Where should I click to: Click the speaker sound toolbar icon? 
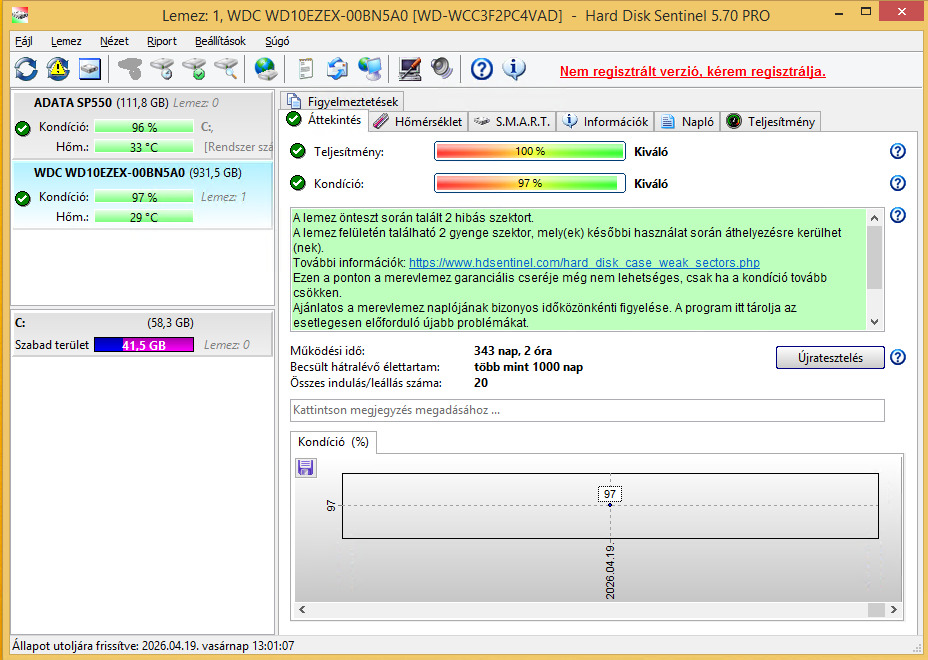pyautogui.click(x=442, y=69)
